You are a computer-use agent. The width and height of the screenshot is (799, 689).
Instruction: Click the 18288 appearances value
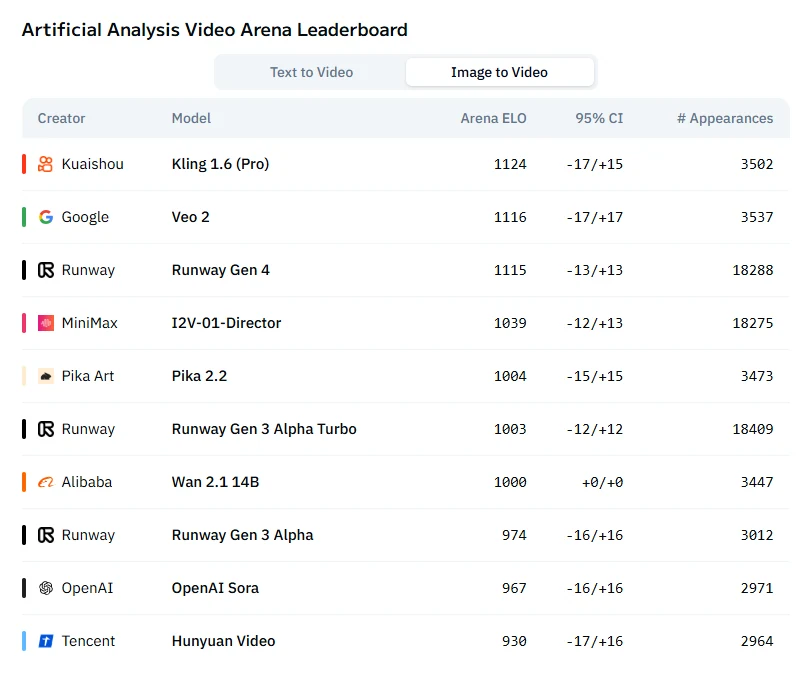[753, 270]
